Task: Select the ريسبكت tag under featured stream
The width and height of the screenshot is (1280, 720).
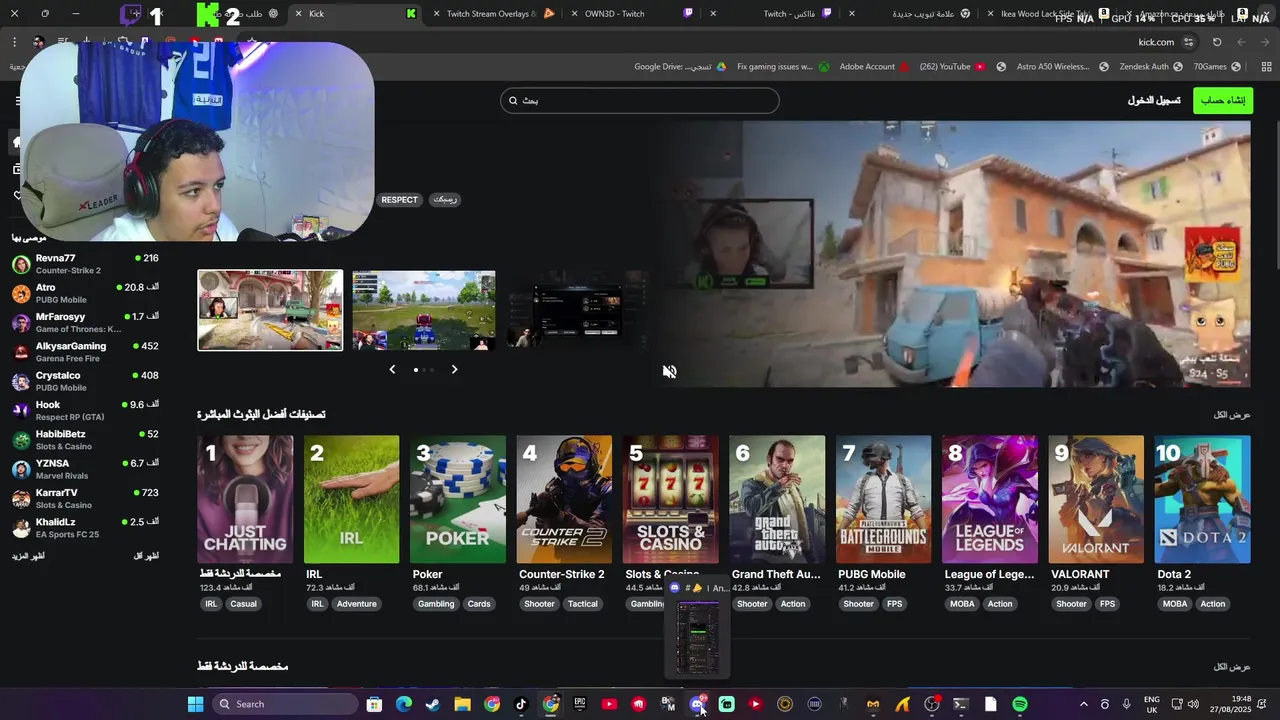Action: [445, 200]
